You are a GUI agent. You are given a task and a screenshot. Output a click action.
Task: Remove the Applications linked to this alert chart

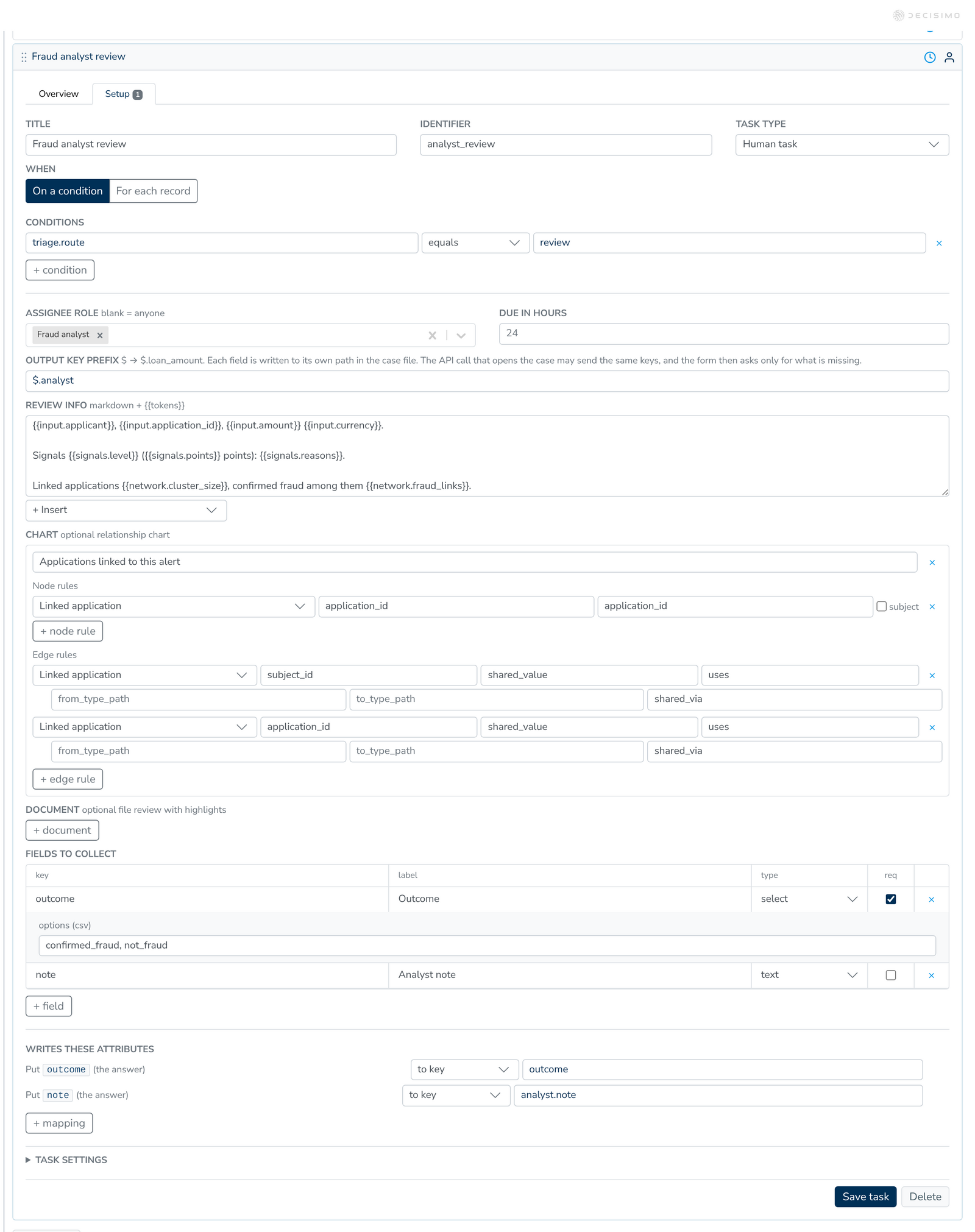click(x=932, y=562)
